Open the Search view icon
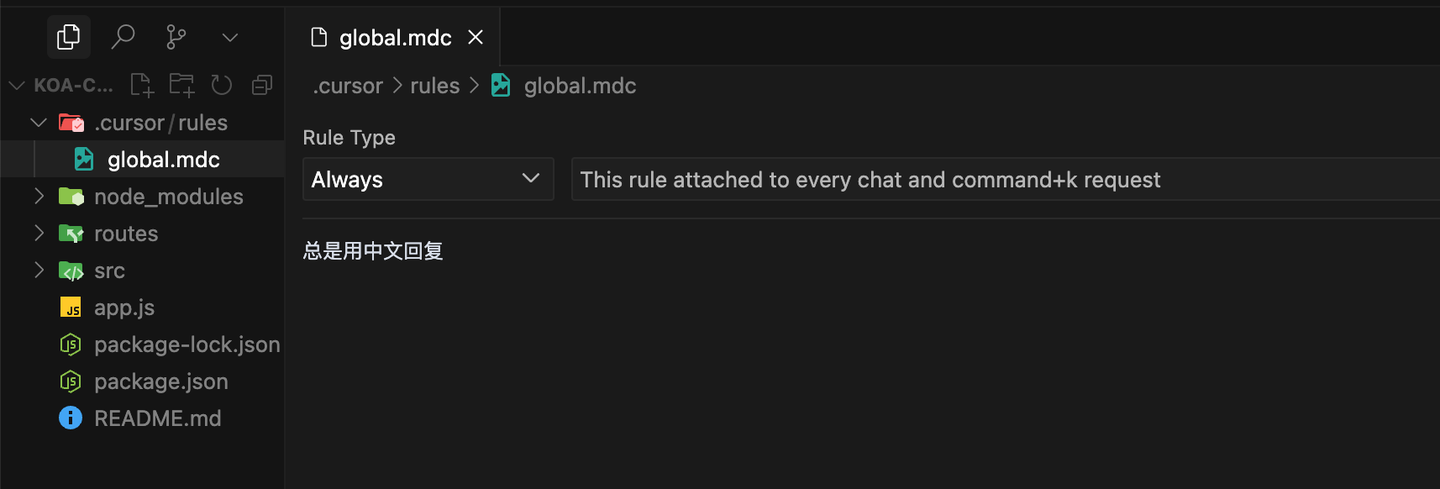 point(123,38)
